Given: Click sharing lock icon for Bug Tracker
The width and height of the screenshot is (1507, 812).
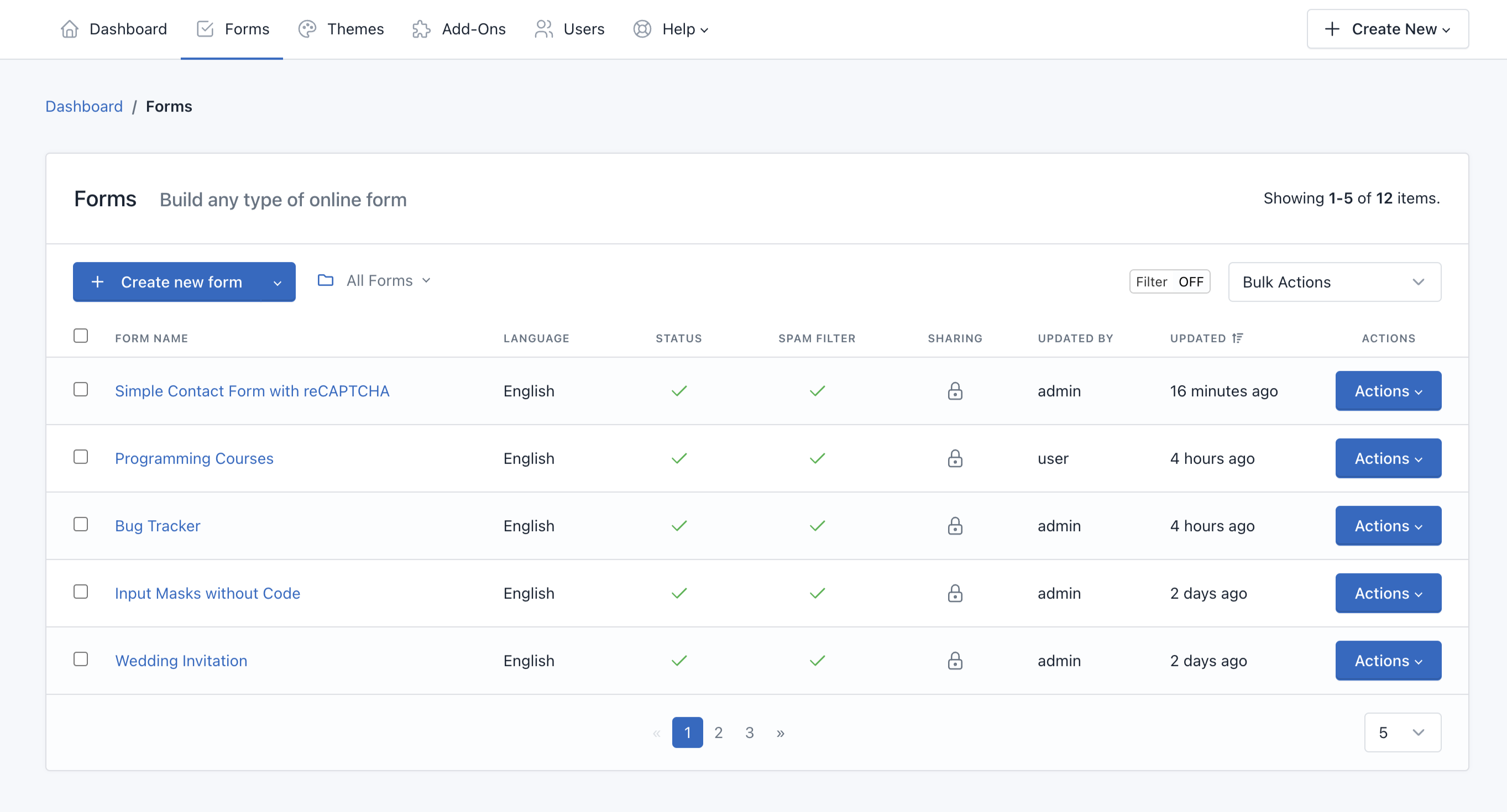Looking at the screenshot, I should point(955,526).
